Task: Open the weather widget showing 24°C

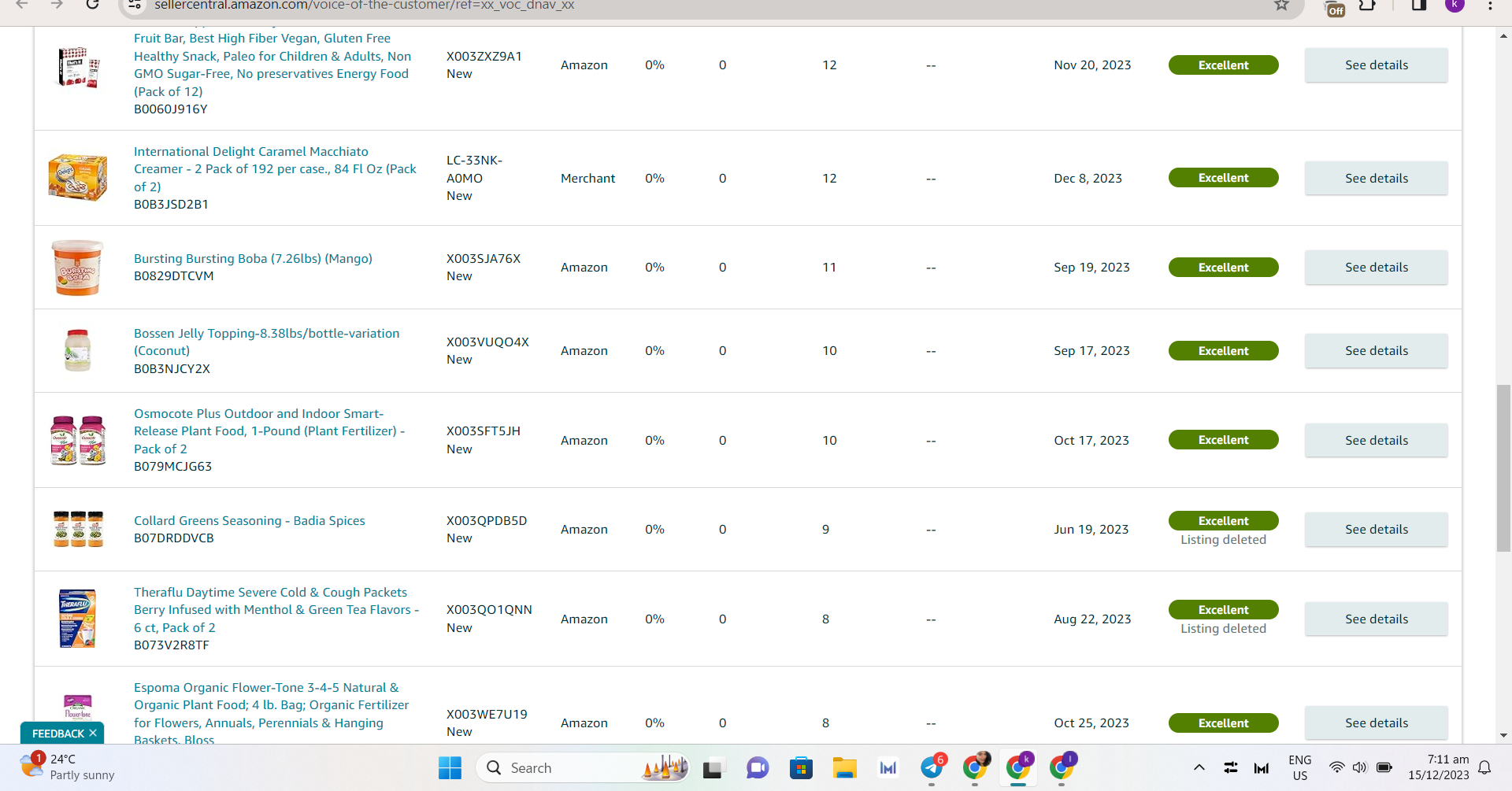Action: coord(68,767)
